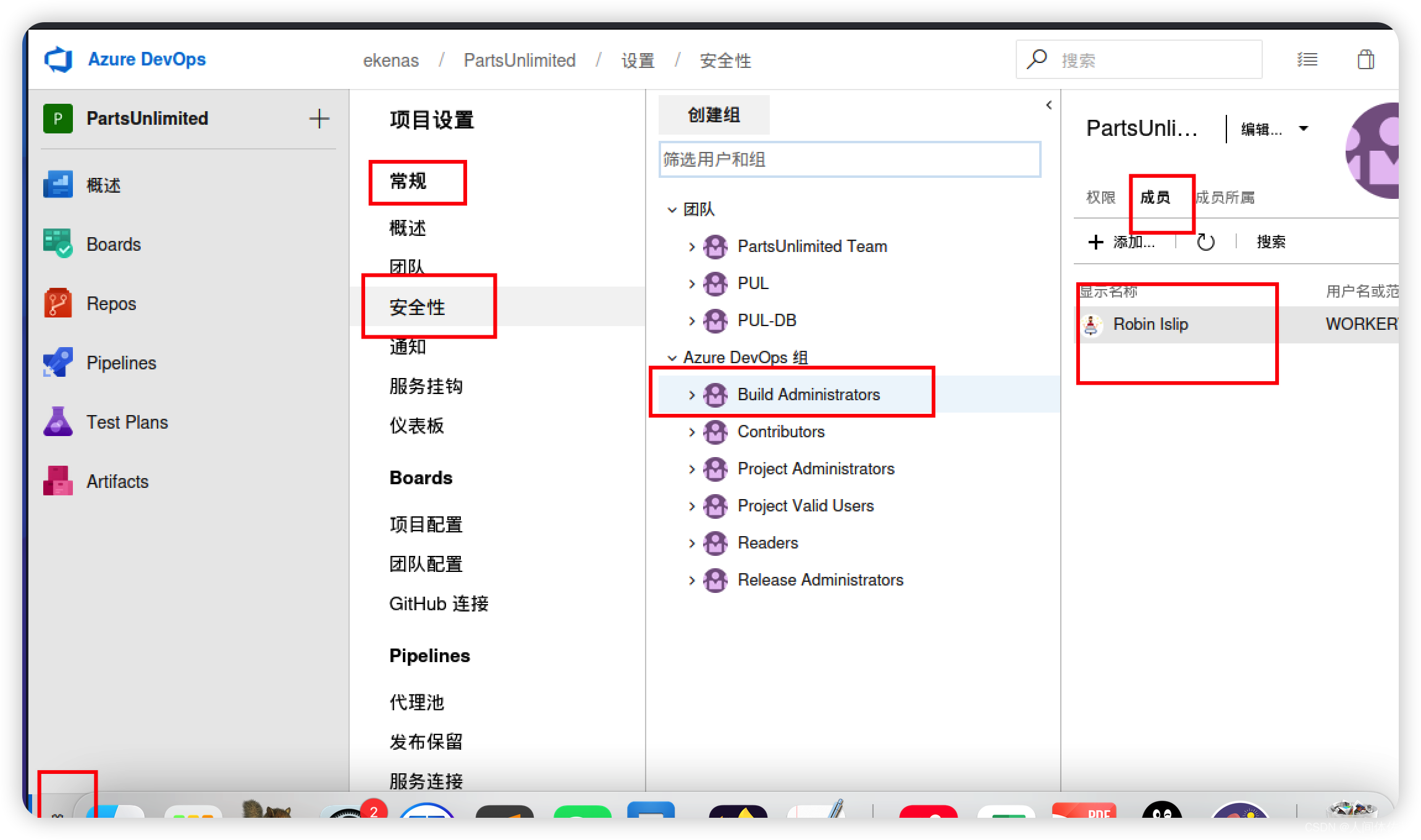Click the refresh members icon
The height and width of the screenshot is (840, 1421).
pos(1205,241)
